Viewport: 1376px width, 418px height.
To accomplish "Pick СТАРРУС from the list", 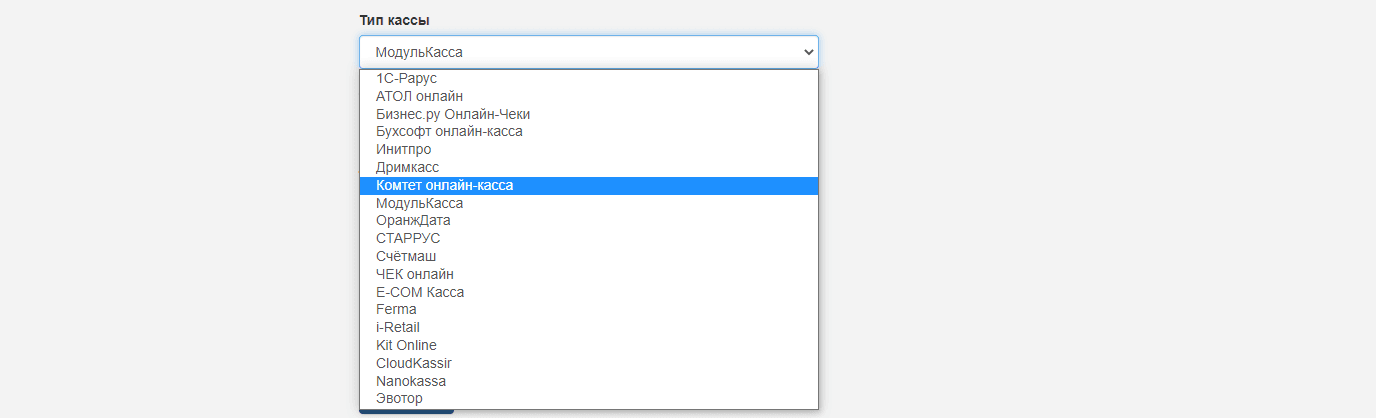I will [408, 238].
